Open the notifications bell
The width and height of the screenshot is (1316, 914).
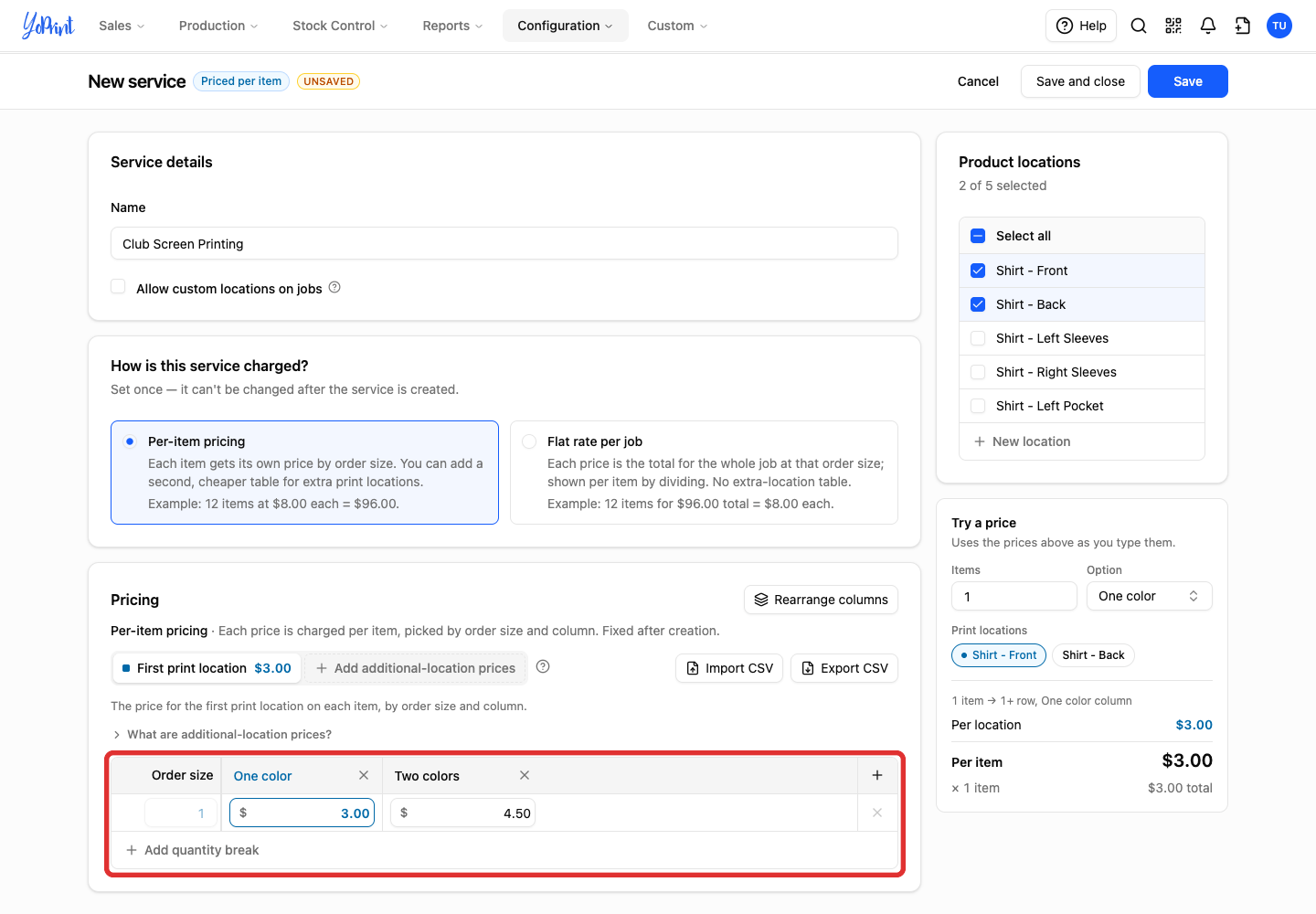1208,26
